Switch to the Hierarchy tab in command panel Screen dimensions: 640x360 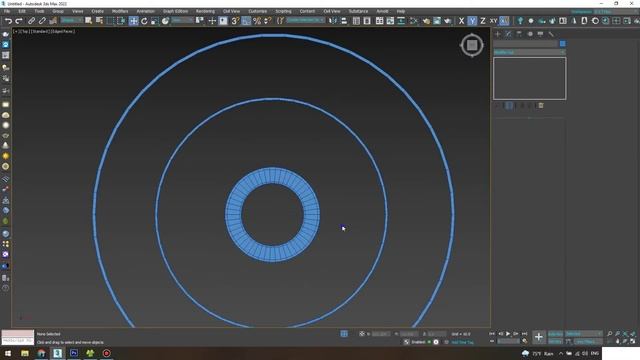(x=519, y=34)
